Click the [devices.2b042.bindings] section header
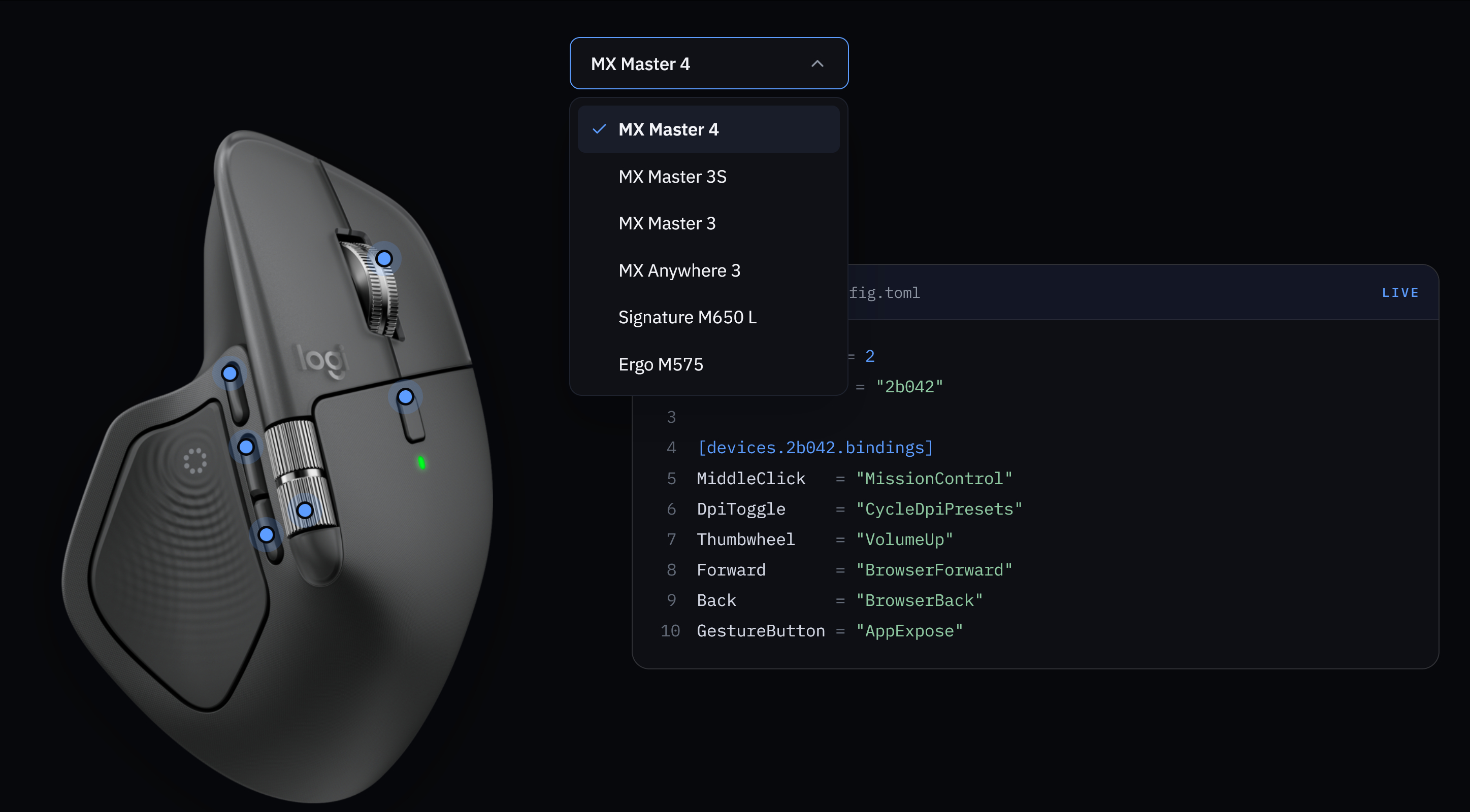1470x812 pixels. point(815,448)
